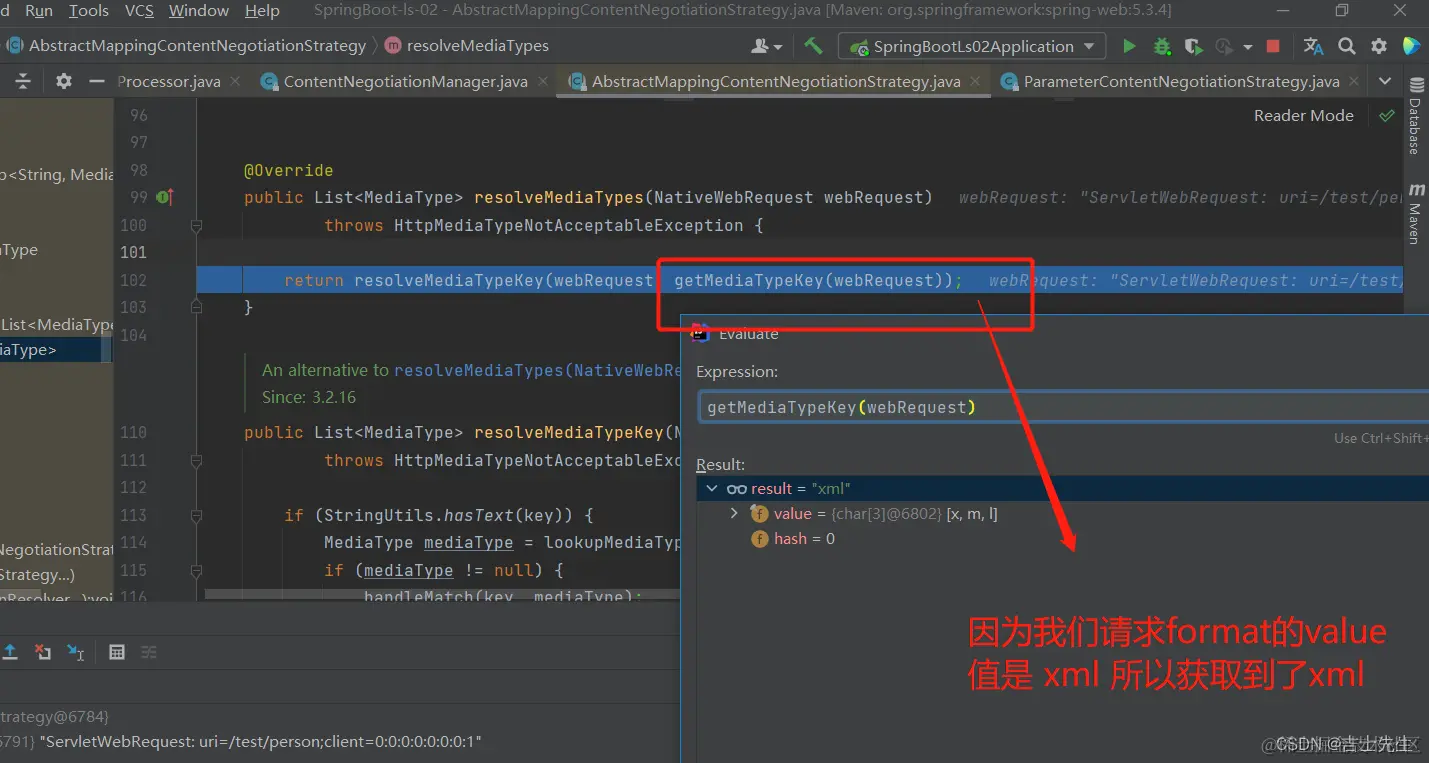Viewport: 1429px width, 763px height.
Task: Run SpringBootLs02Application with the green play icon
Action: point(1129,46)
